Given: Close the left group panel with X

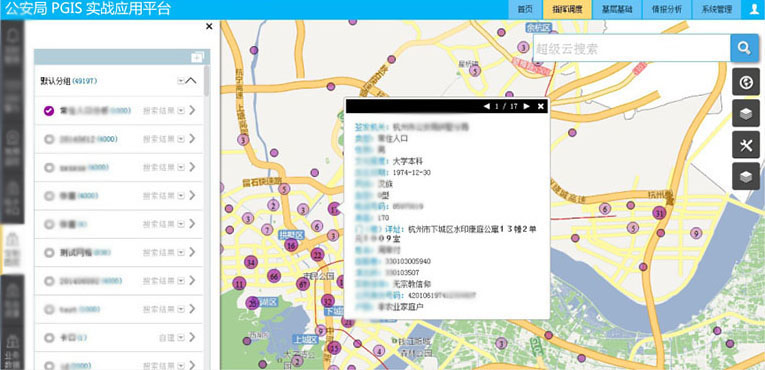Looking at the screenshot, I should click(209, 26).
